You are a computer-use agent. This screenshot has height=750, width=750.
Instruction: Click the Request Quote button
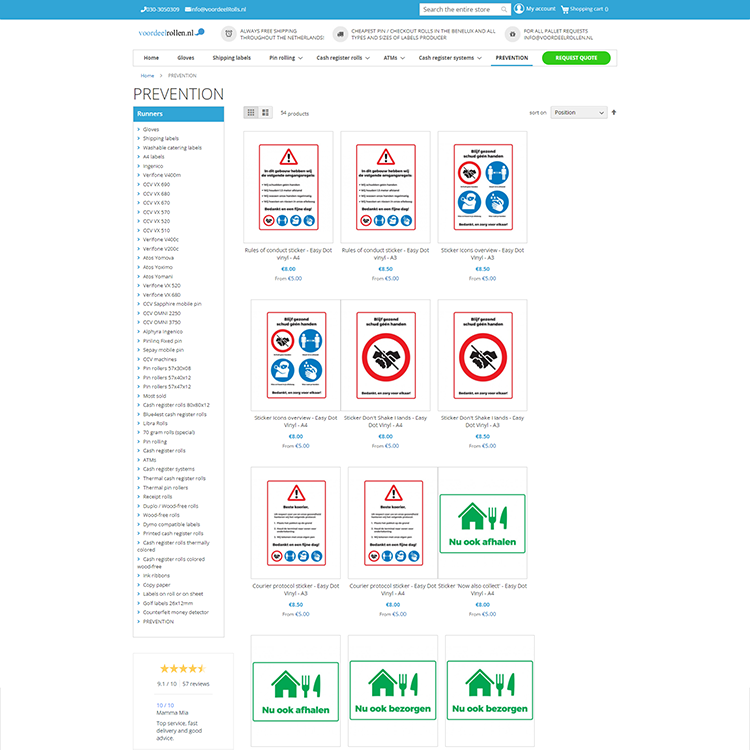pyautogui.click(x=576, y=58)
